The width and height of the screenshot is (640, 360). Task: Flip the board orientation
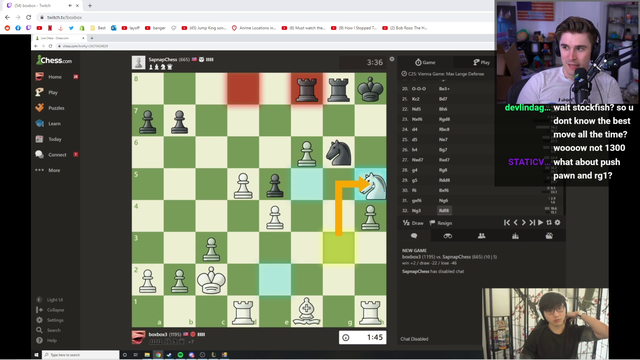(x=549, y=222)
